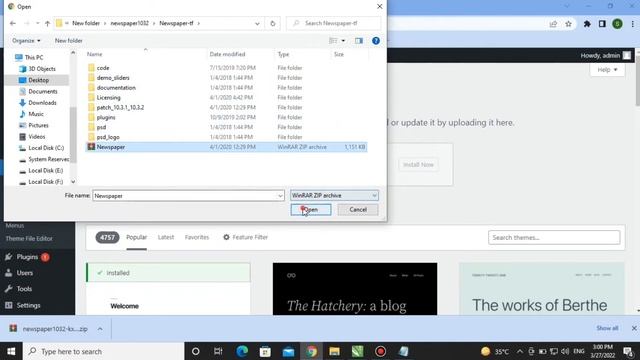Open Microsoft Edge from taskbar
The width and height of the screenshot is (640, 360).
[x=242, y=351]
